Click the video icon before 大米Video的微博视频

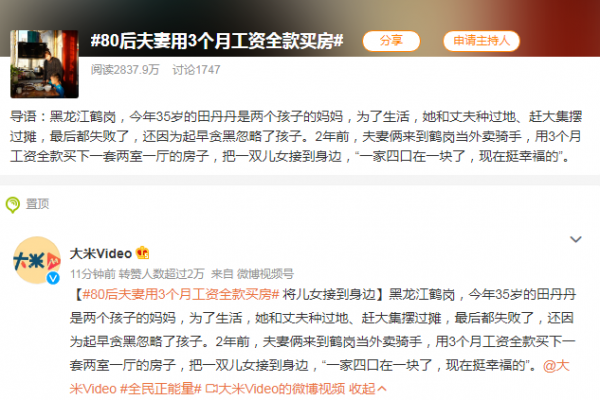click(211, 389)
